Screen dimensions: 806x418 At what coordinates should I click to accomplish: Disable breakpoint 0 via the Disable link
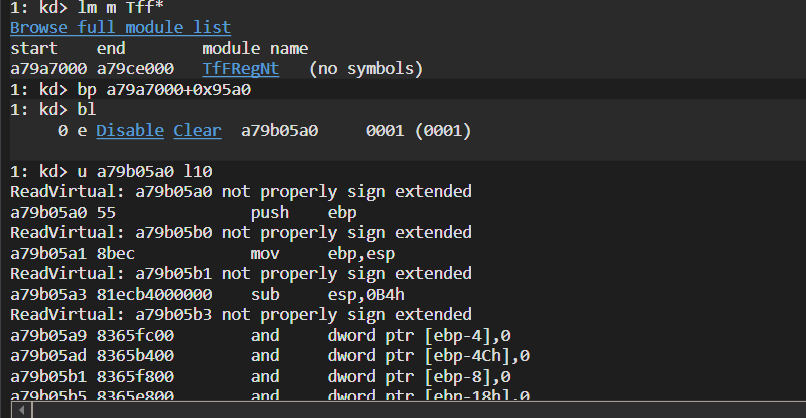click(x=130, y=130)
